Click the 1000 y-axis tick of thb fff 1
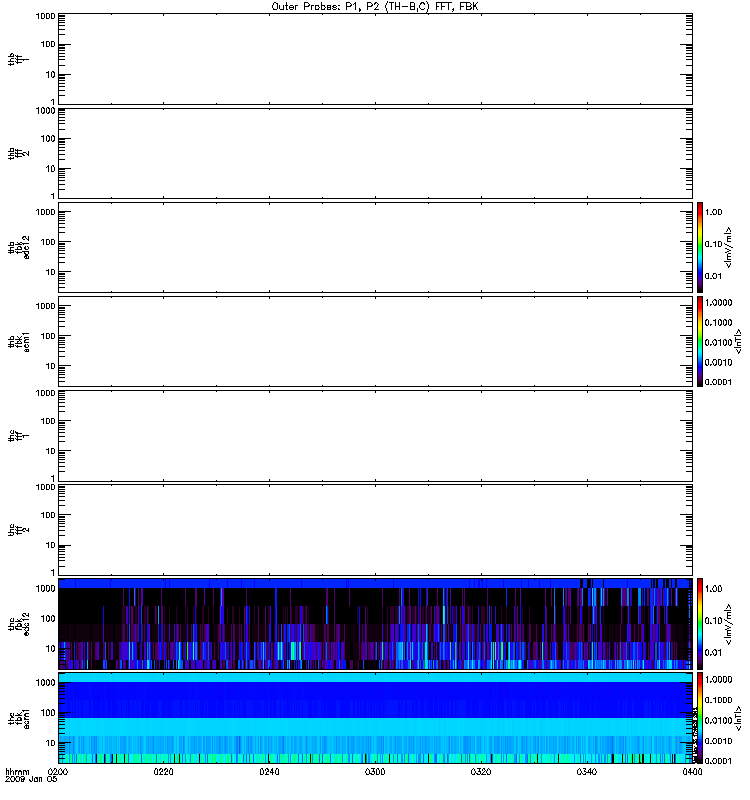The height and width of the screenshot is (800, 750). (45, 16)
